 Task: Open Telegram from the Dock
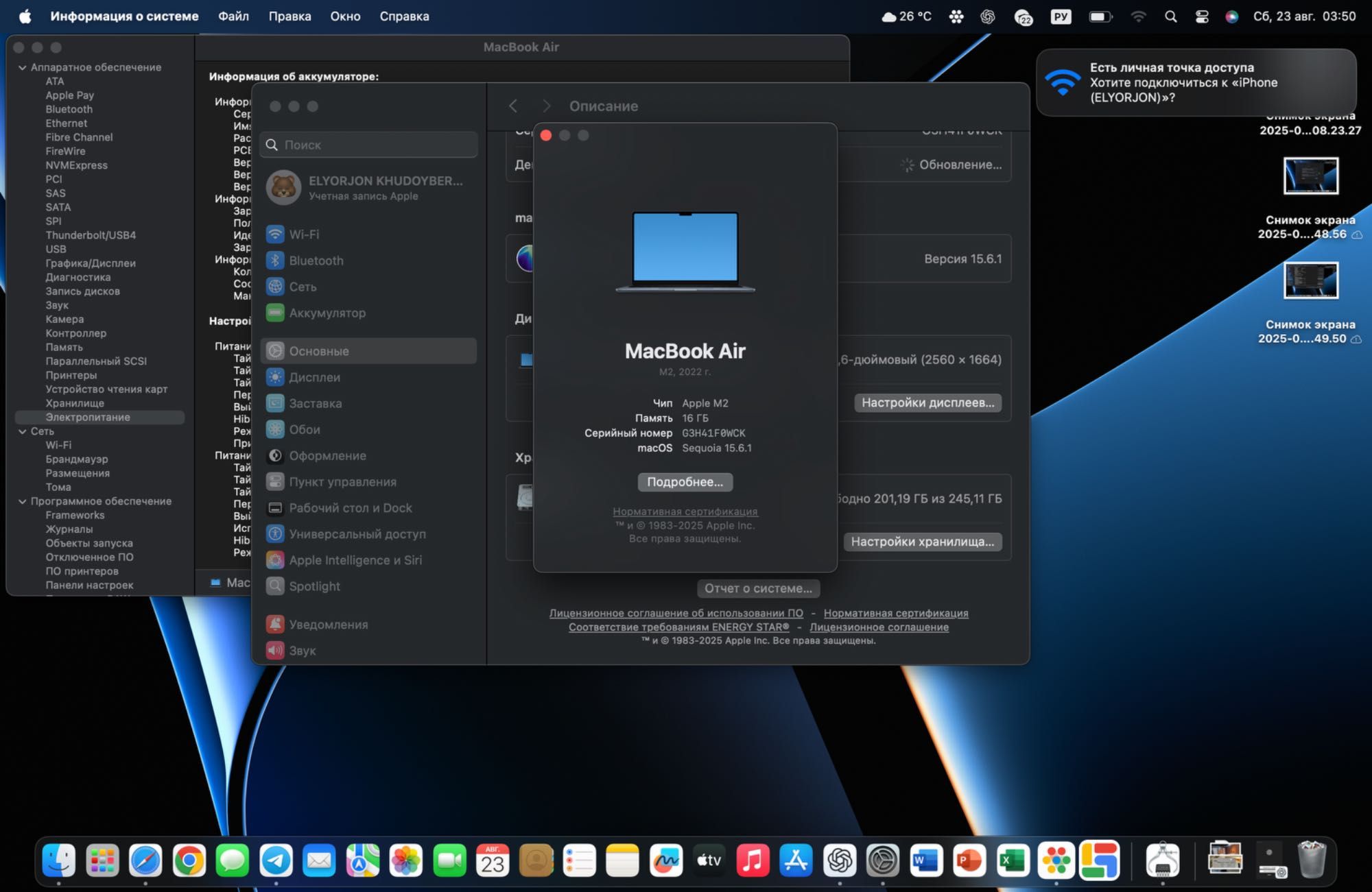tap(276, 860)
